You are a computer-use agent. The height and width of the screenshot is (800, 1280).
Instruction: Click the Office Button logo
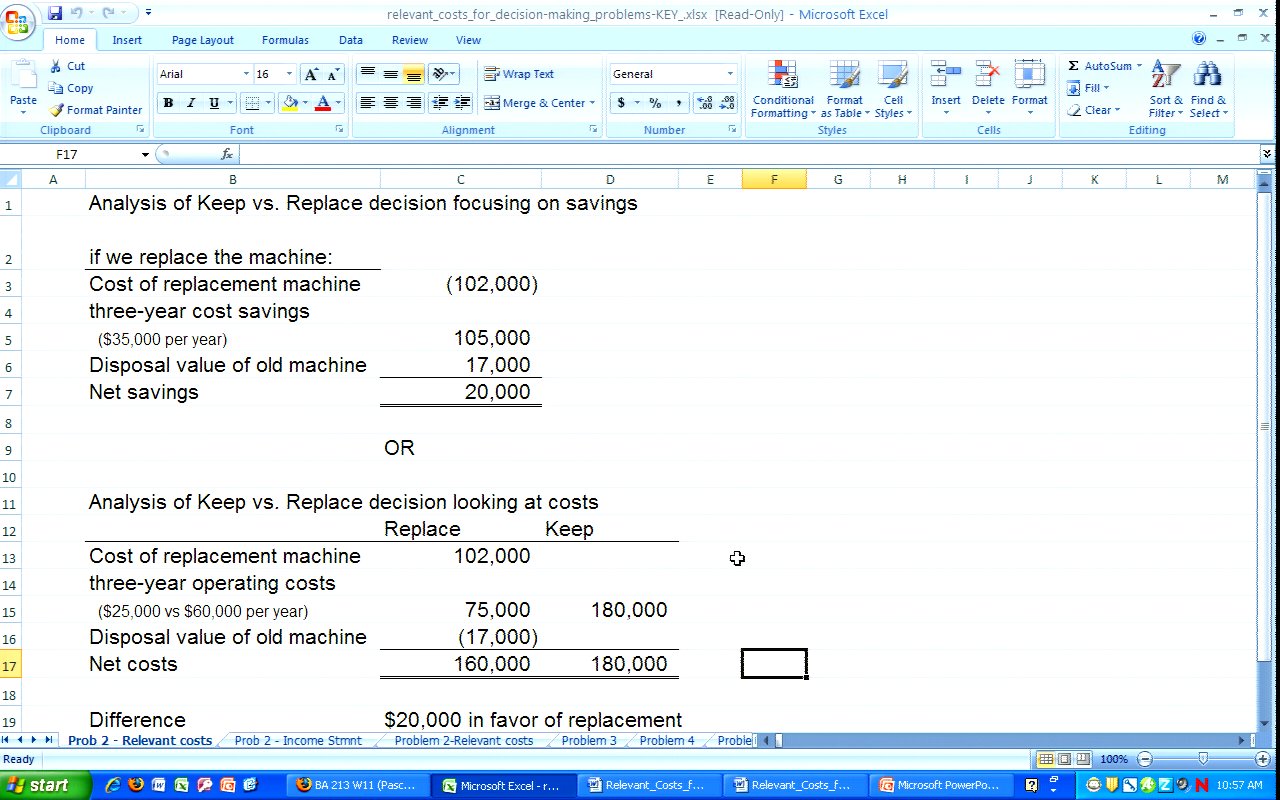tap(18, 22)
